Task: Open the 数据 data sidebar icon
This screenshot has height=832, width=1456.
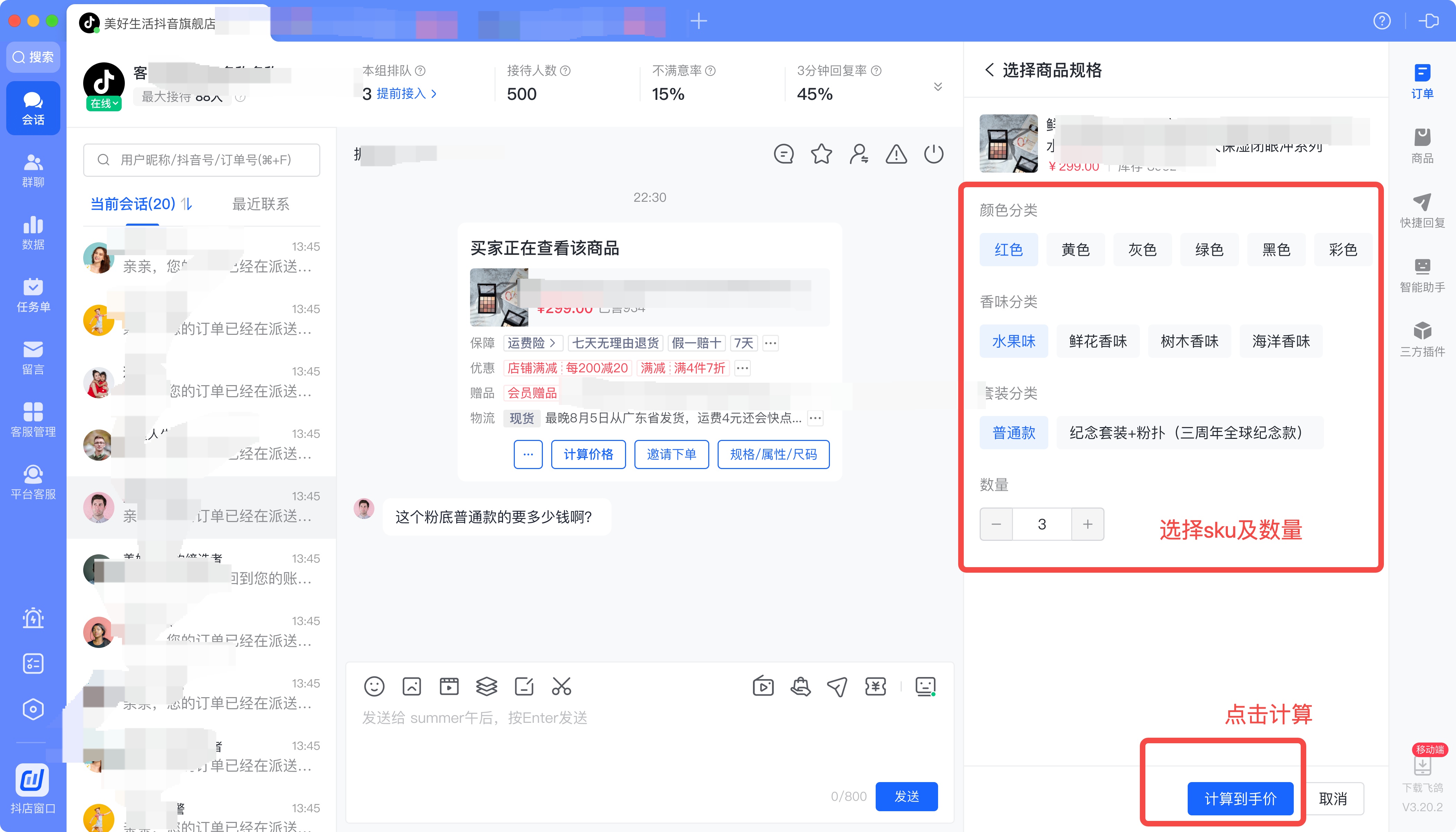Action: click(x=33, y=233)
